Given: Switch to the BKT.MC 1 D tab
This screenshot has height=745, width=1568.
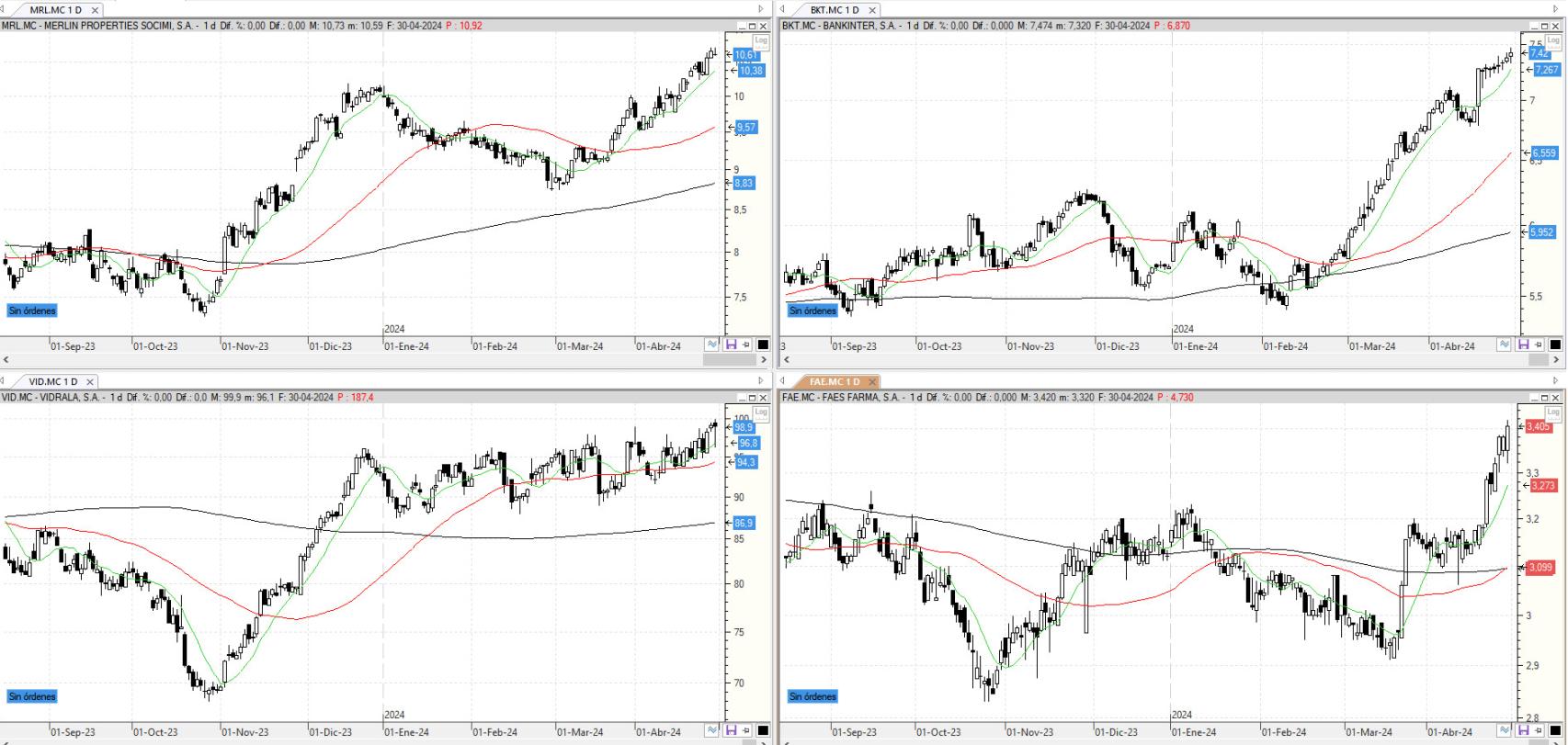Looking at the screenshot, I should click(835, 10).
